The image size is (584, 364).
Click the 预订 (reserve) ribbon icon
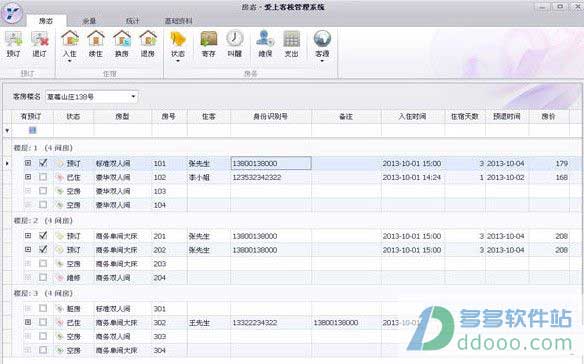[x=13, y=39]
